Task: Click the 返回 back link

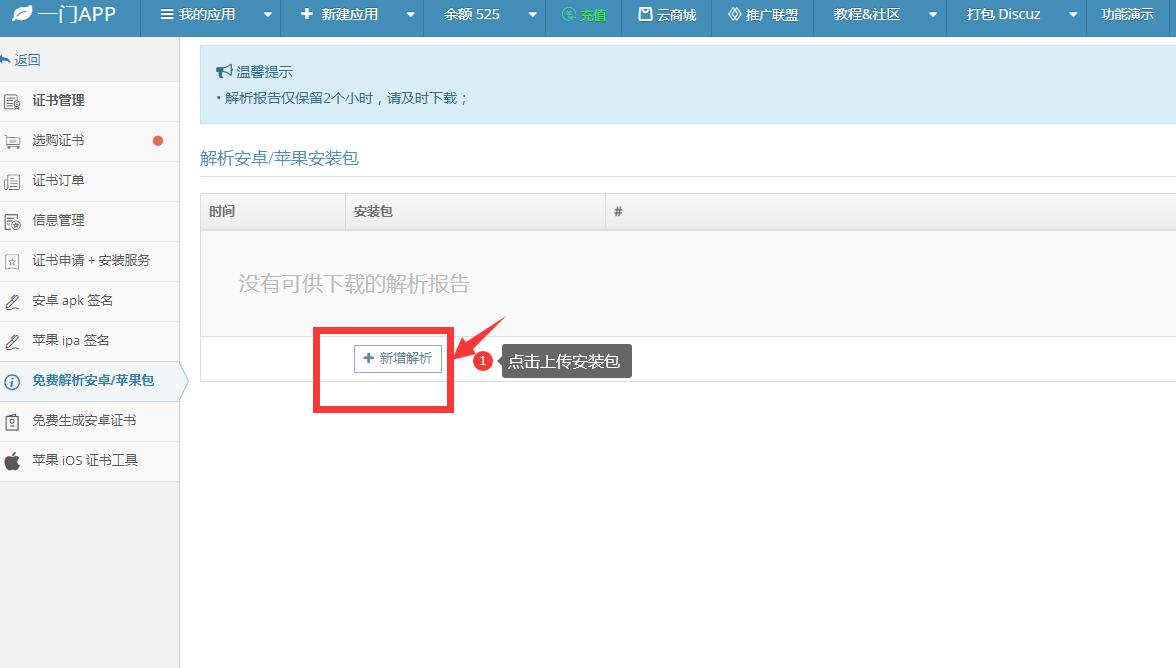Action: [x=27, y=60]
